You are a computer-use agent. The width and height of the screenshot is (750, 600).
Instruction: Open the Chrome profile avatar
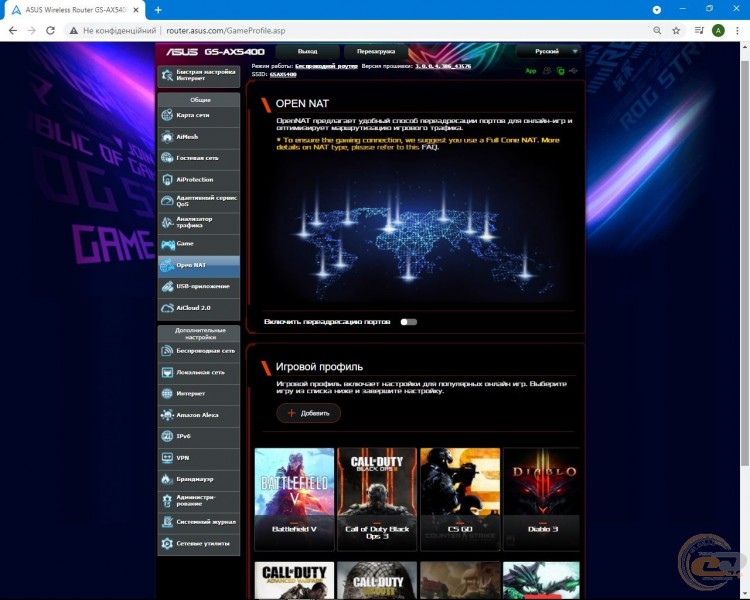click(x=718, y=31)
